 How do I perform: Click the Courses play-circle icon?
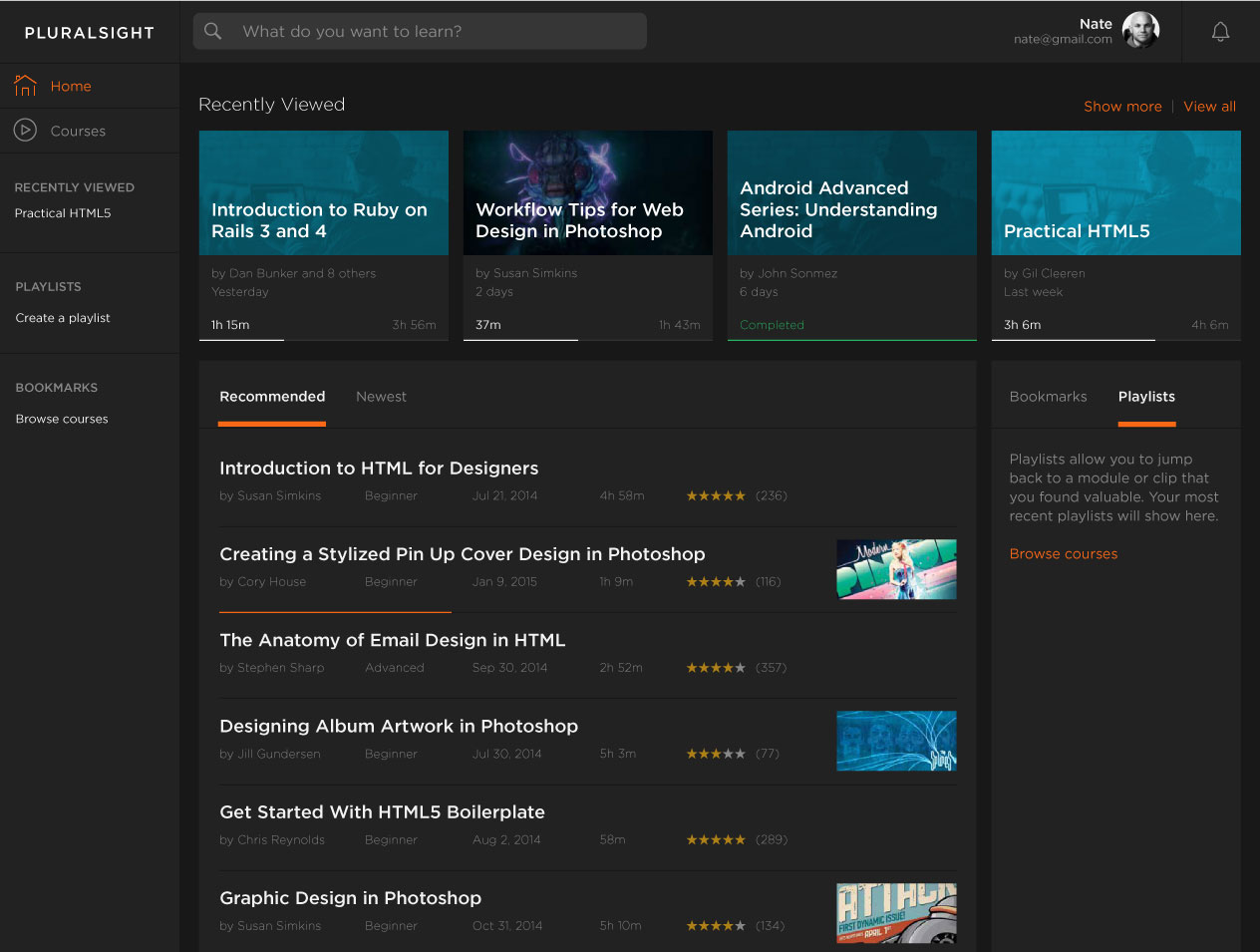[25, 131]
